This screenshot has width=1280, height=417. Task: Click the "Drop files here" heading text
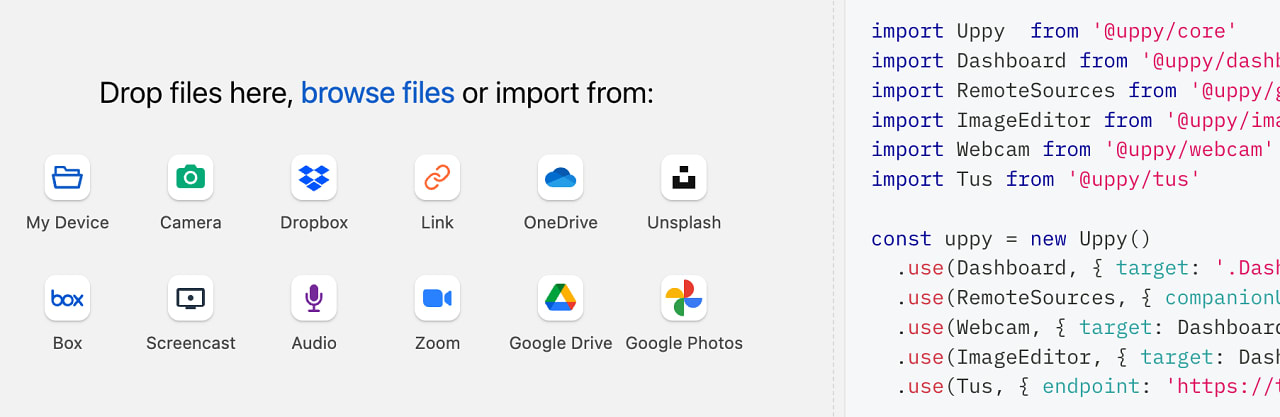click(x=196, y=93)
